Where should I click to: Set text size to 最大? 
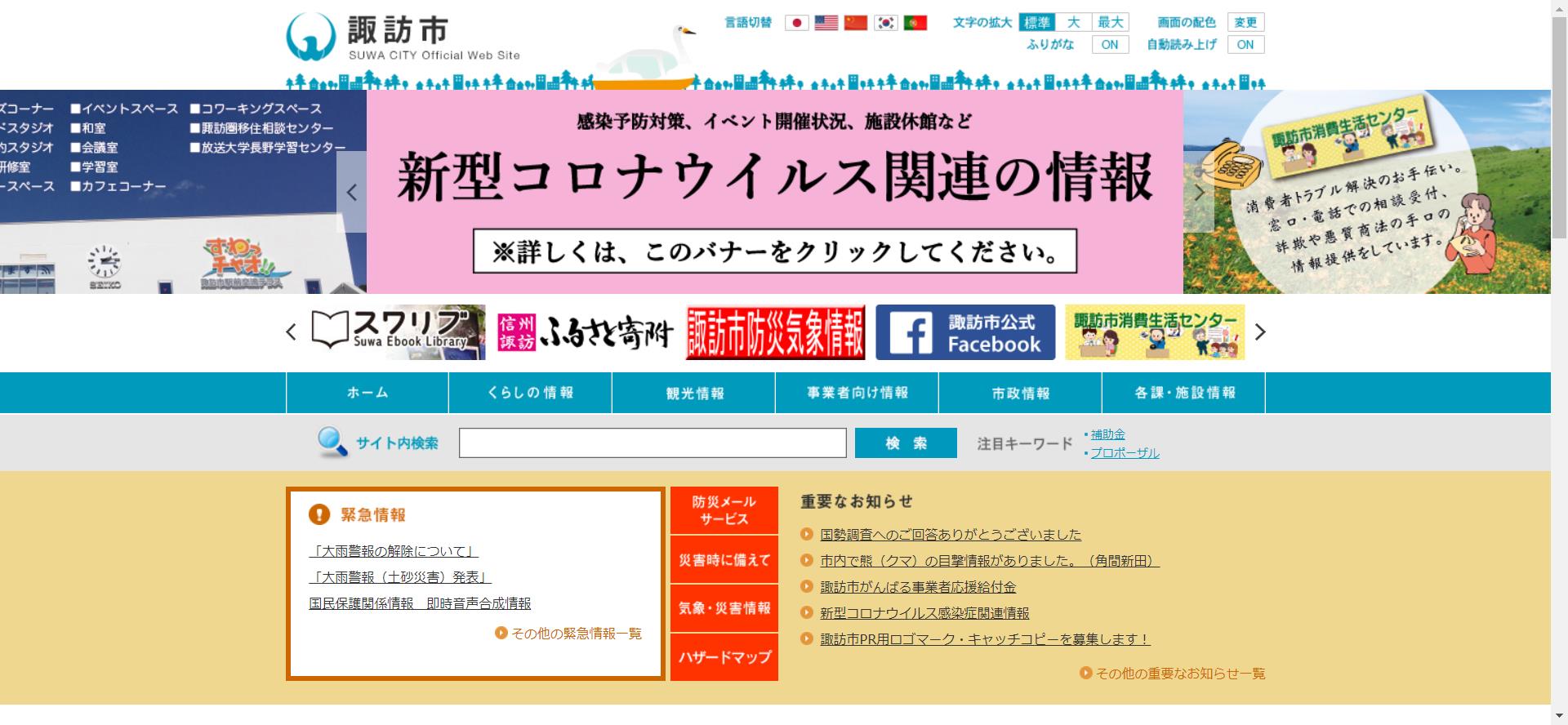[1110, 23]
